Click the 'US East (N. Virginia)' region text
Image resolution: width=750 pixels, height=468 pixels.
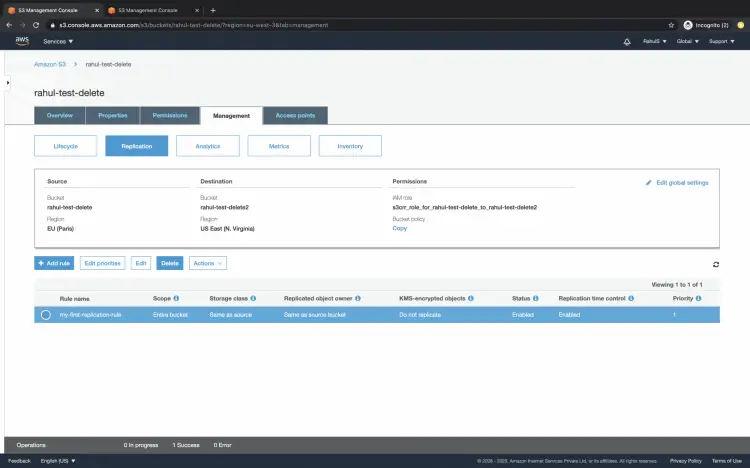[227, 229]
